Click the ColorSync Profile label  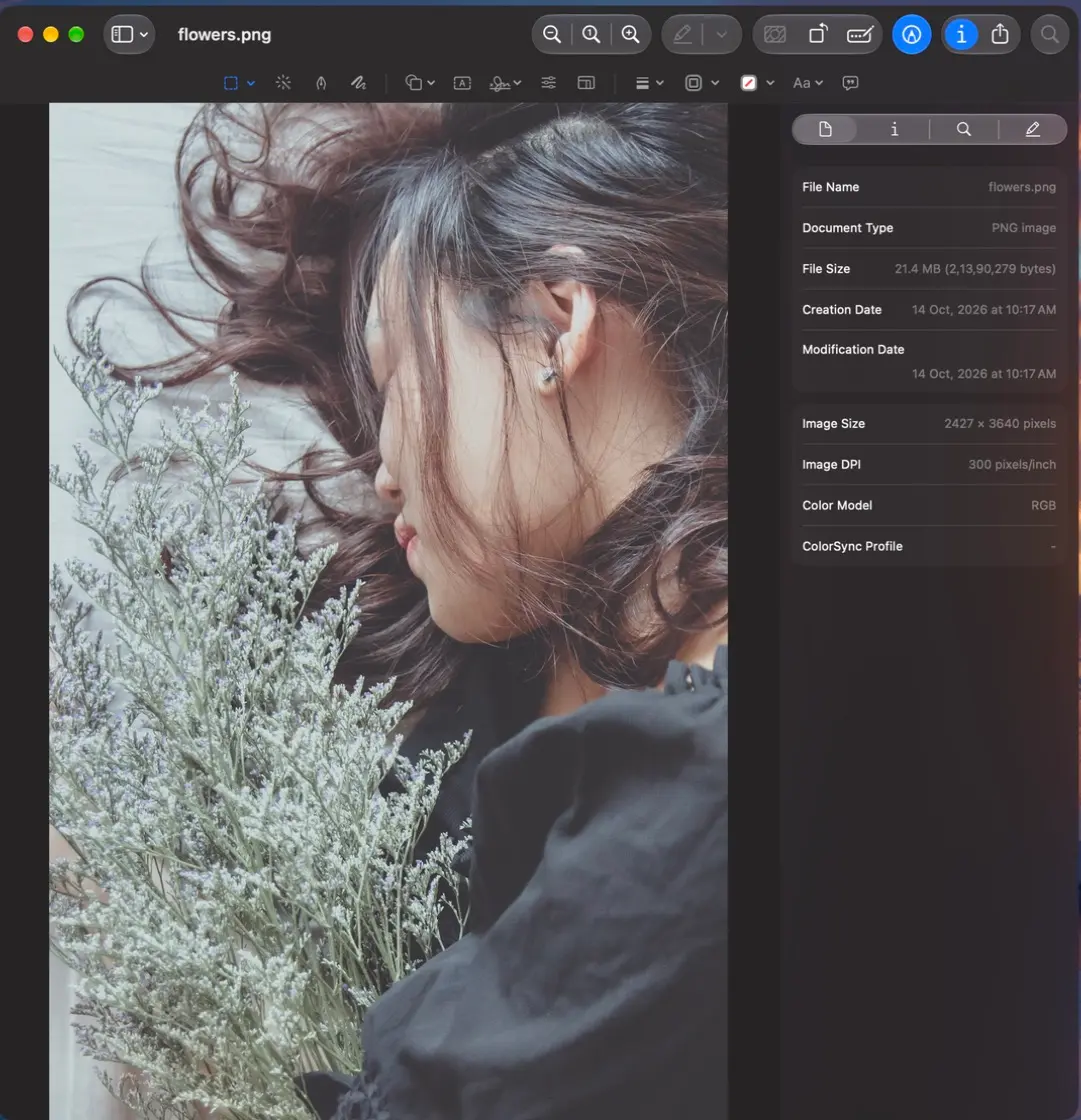click(x=852, y=546)
